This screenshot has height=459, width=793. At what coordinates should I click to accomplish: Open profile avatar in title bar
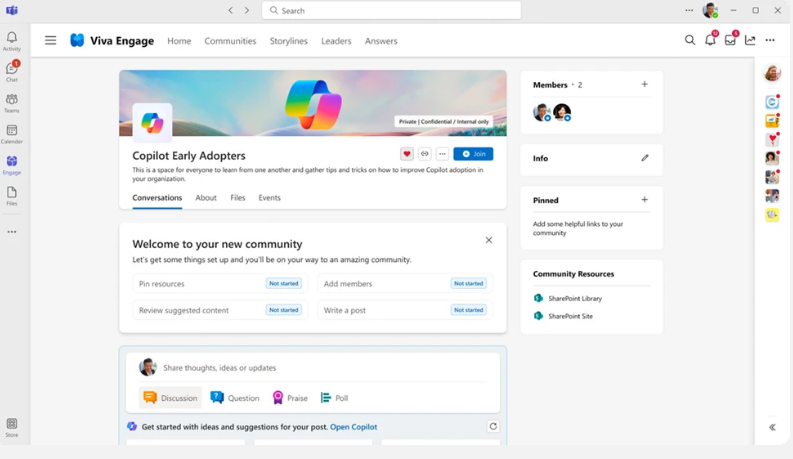[711, 10]
